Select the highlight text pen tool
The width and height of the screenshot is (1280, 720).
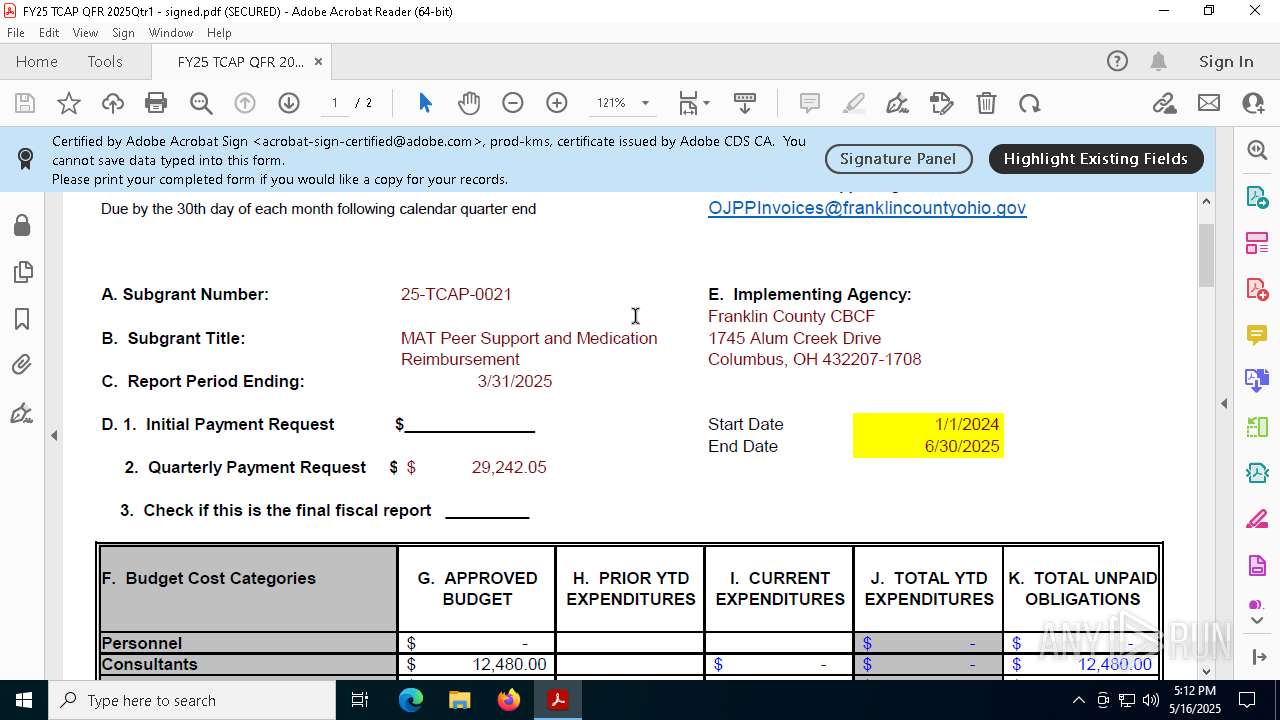point(854,103)
